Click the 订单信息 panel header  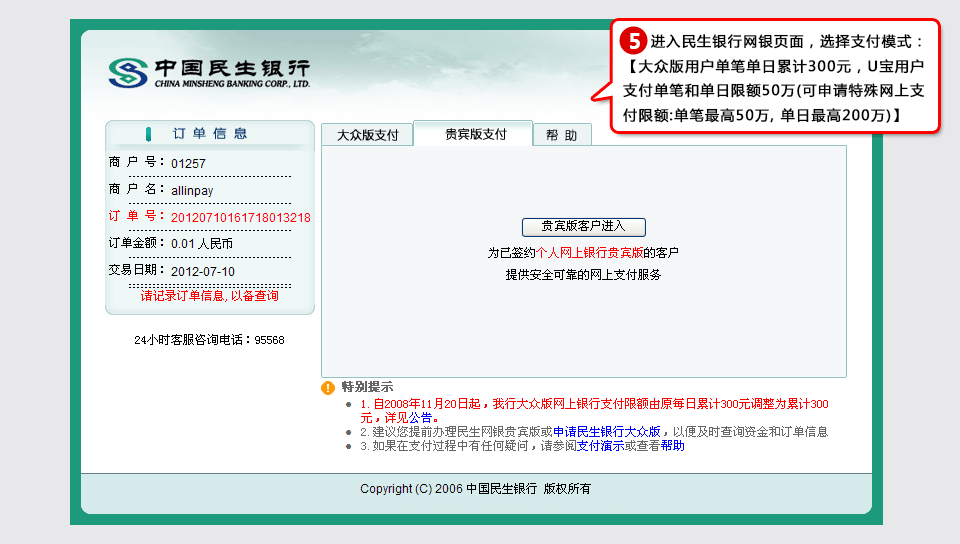[x=209, y=134]
